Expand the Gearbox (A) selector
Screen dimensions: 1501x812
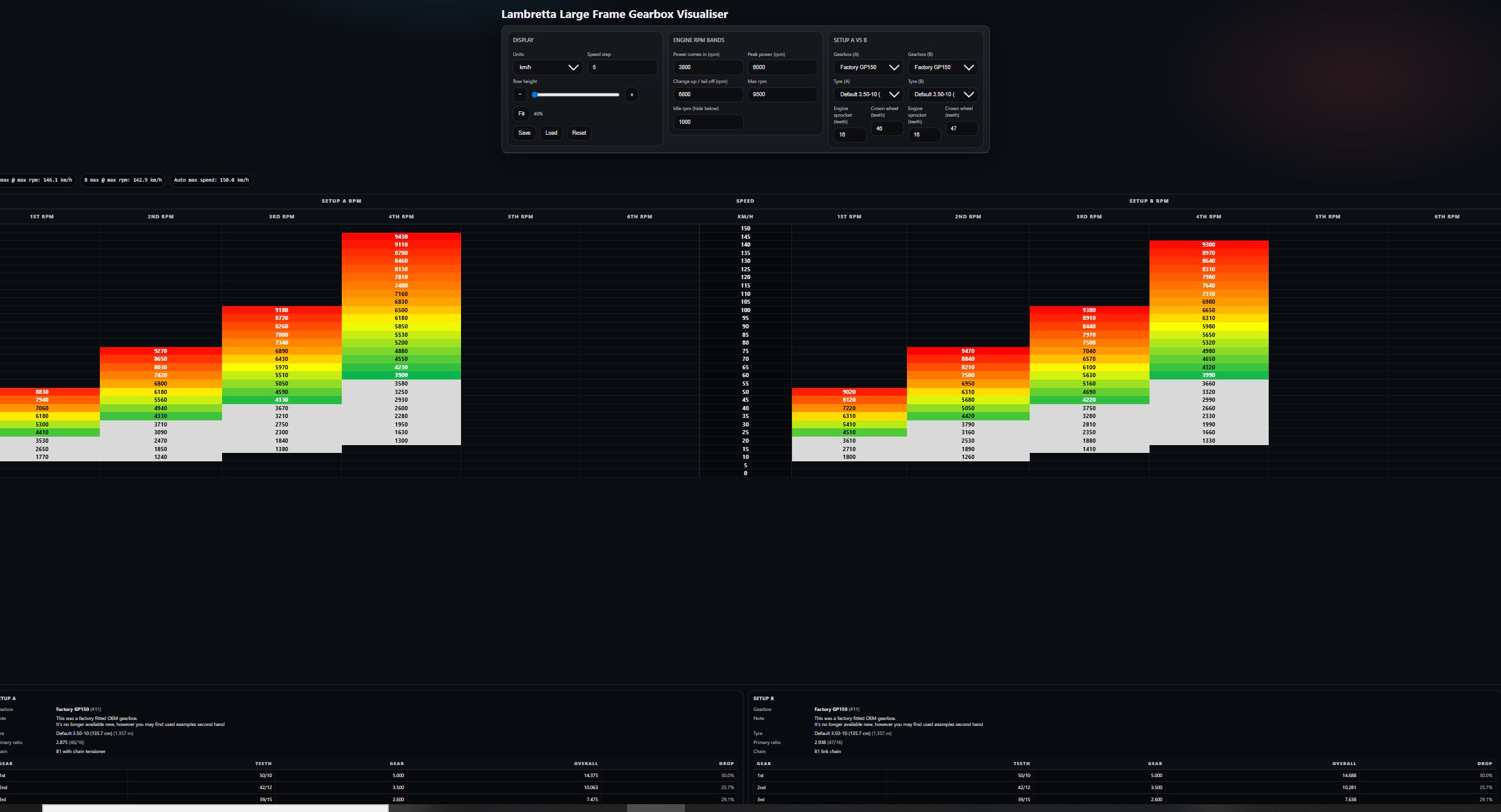[x=868, y=67]
